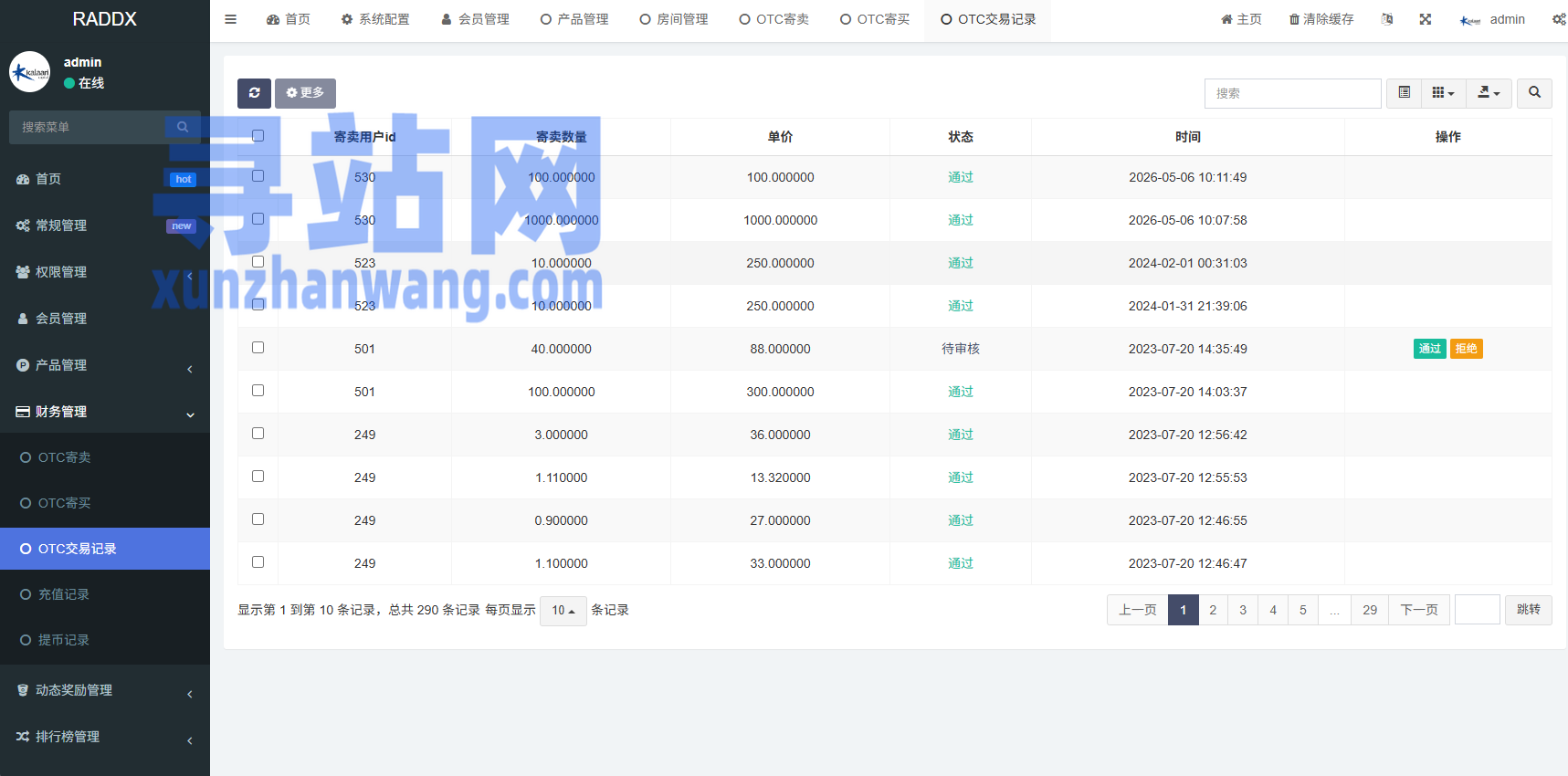Open OTC寄卖 in sidebar submenu
Image resolution: width=1568 pixels, height=776 pixels.
[x=105, y=457]
